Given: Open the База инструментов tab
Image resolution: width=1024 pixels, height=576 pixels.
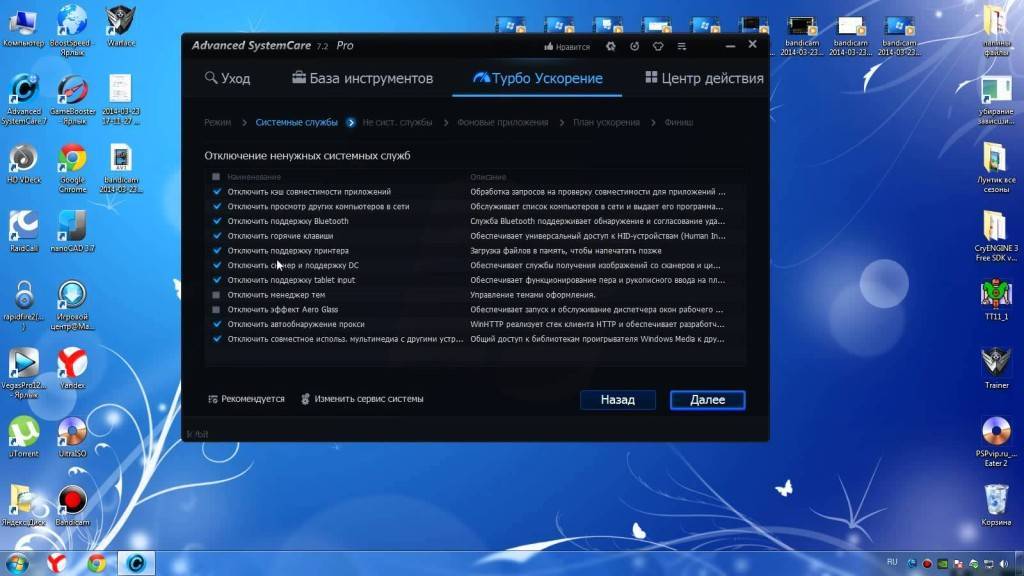Looking at the screenshot, I should [x=362, y=78].
